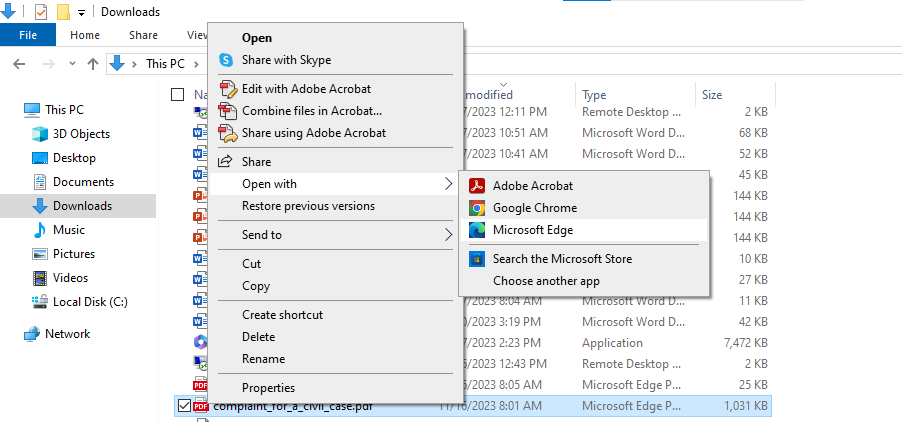Click the 3D Objects icon in sidebar
This screenshot has height=422, width=902.
[x=39, y=134]
